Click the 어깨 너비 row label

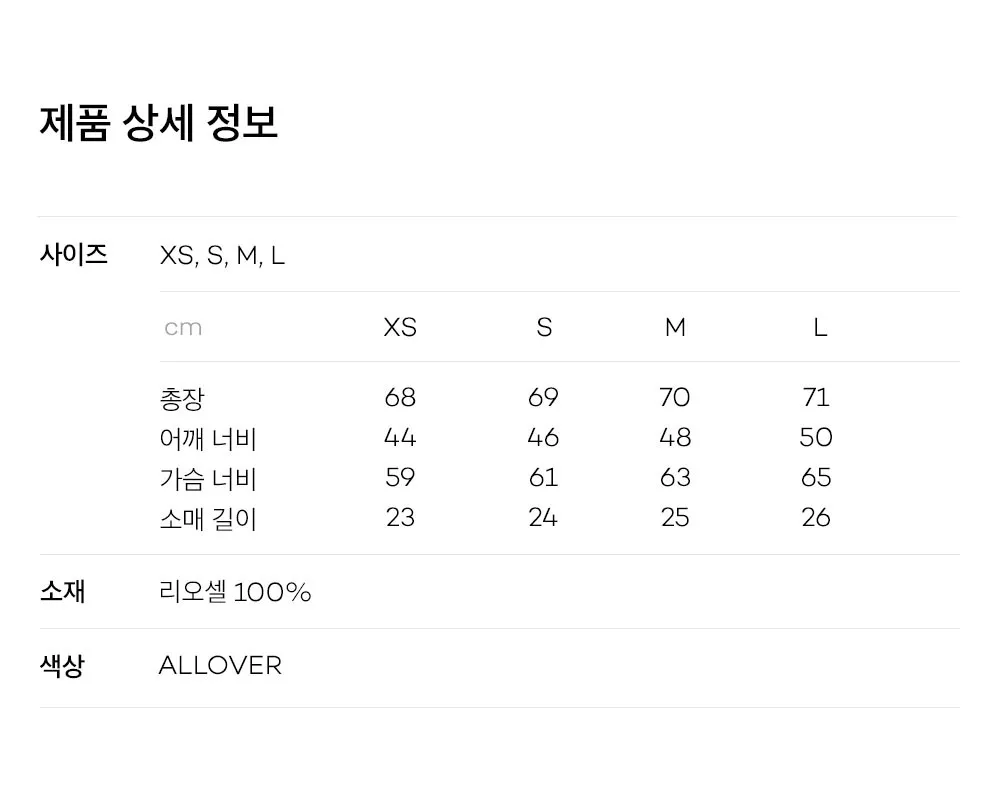click(x=208, y=439)
